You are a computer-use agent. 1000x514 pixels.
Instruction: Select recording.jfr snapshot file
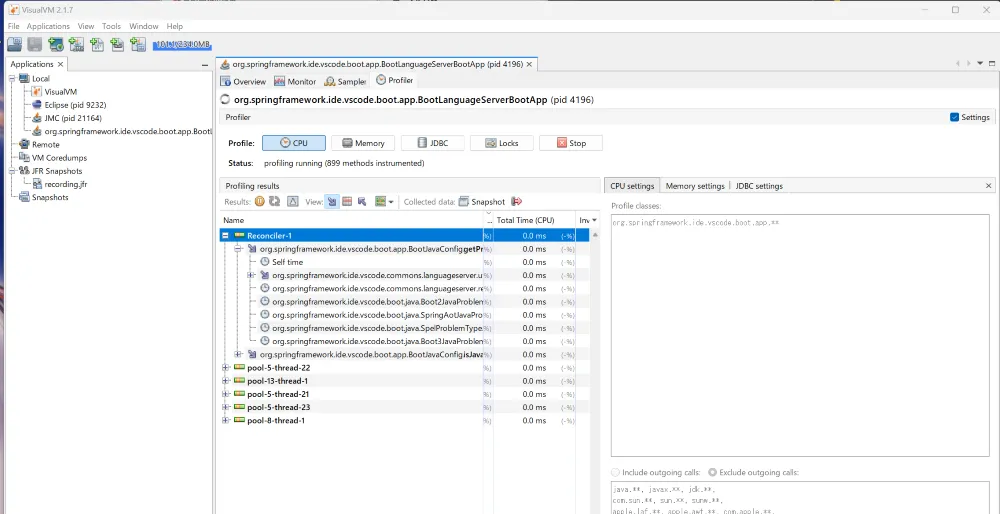coord(59,184)
